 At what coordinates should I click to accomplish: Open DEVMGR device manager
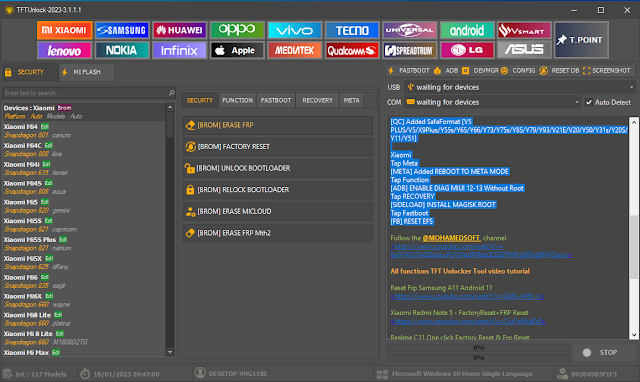pos(480,71)
